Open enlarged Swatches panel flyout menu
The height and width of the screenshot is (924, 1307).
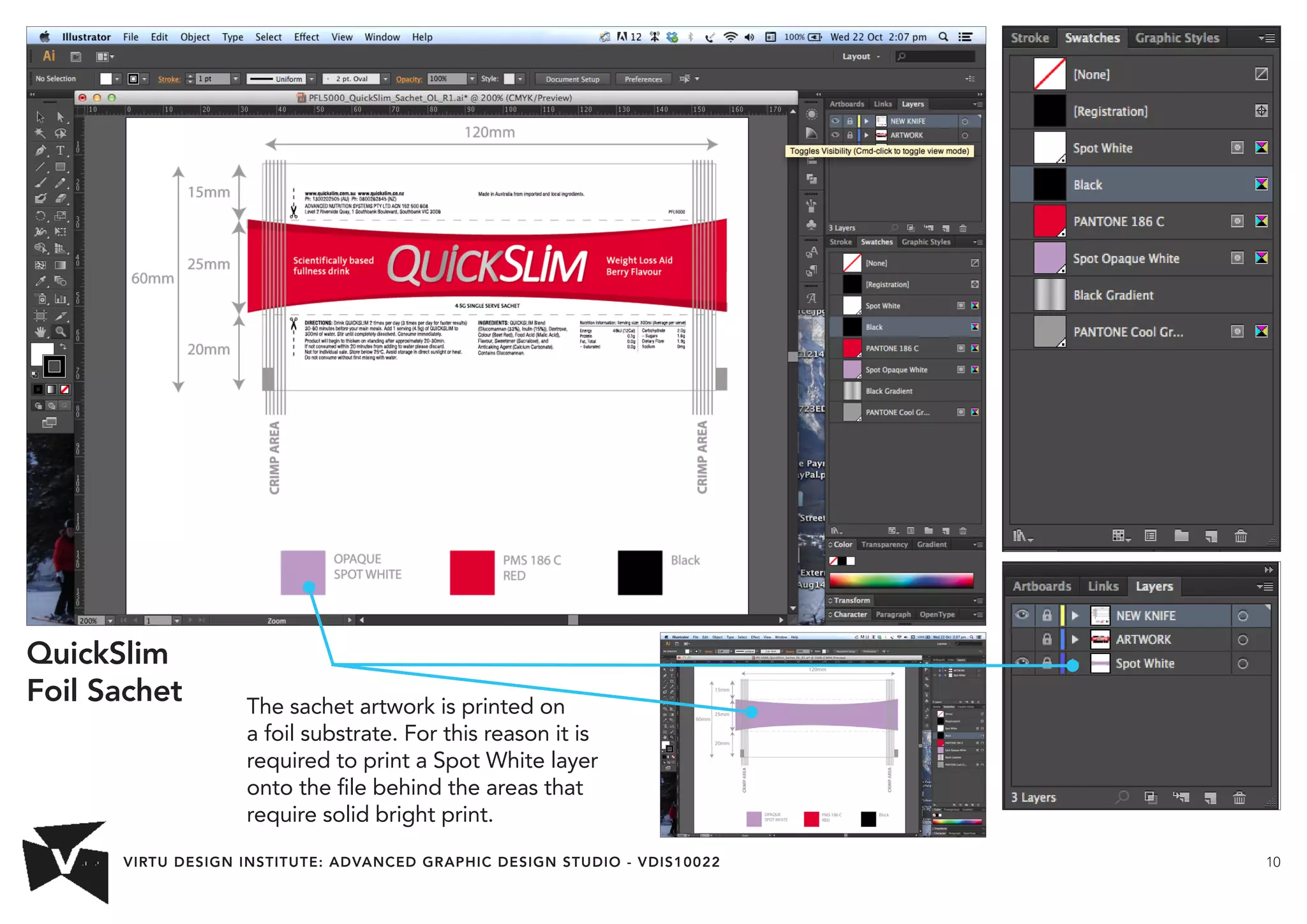pos(1267,38)
